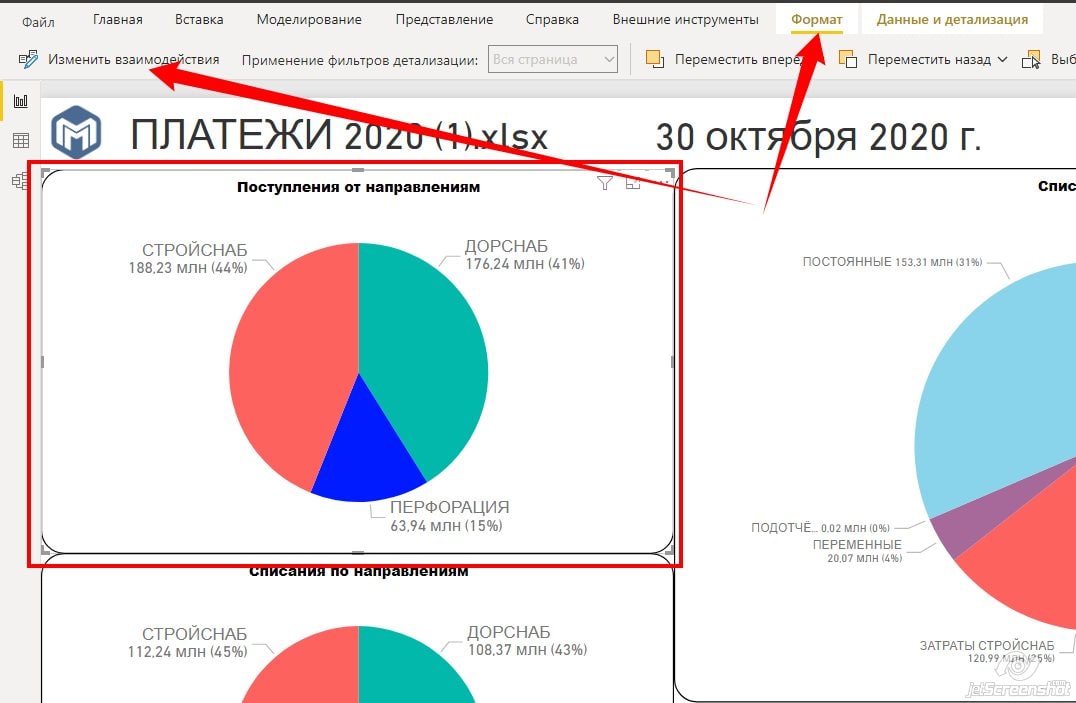
Task: Select the Моделирование tab
Action: tap(309, 20)
